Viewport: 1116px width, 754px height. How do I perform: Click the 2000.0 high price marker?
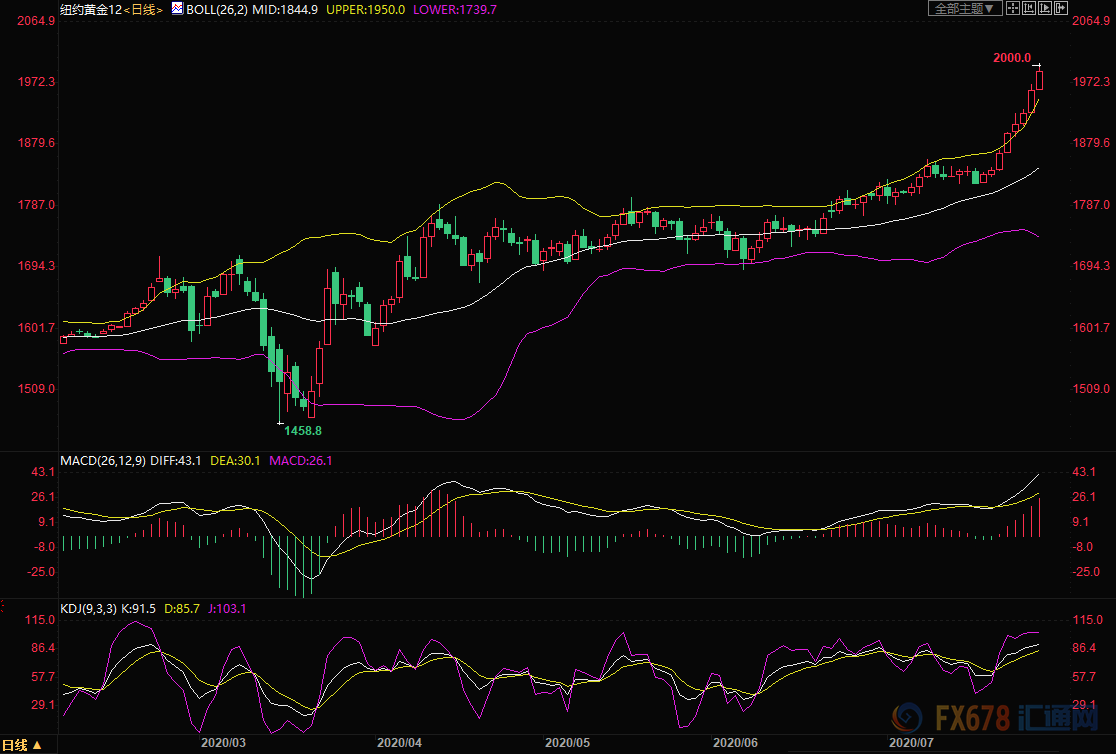(x=1011, y=58)
